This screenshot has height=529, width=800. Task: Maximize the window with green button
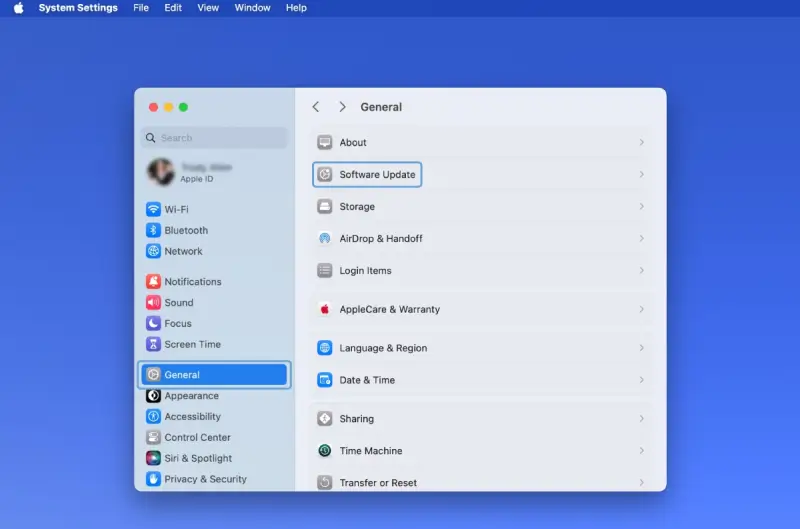click(183, 107)
